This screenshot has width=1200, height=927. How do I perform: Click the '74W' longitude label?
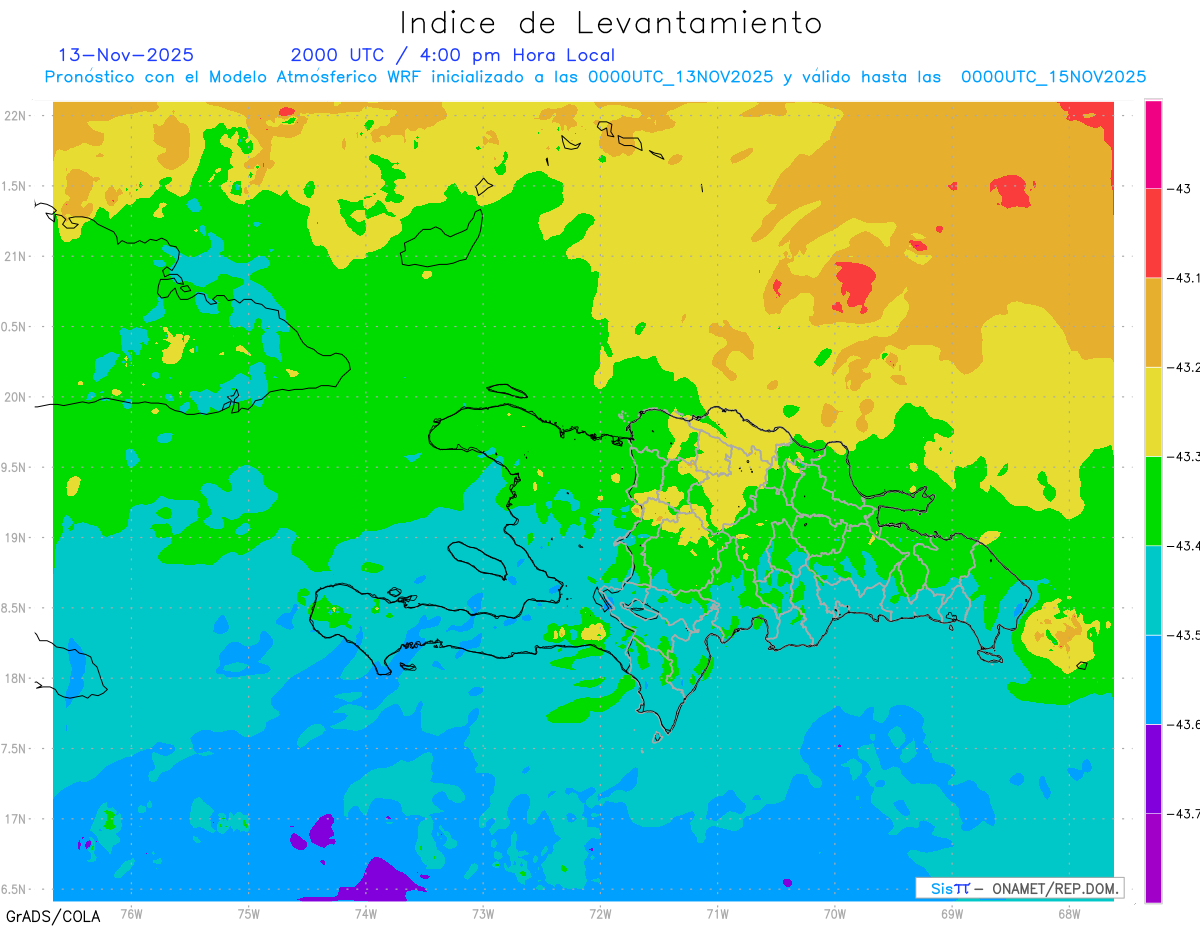tap(366, 913)
